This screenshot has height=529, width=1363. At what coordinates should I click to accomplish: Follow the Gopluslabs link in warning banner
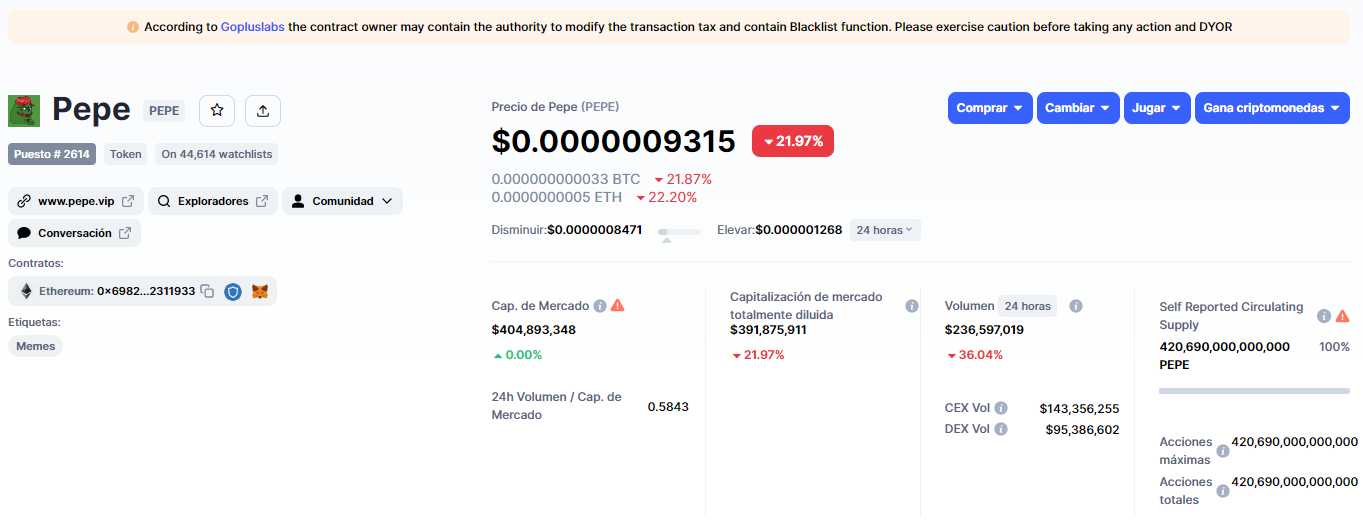[253, 27]
